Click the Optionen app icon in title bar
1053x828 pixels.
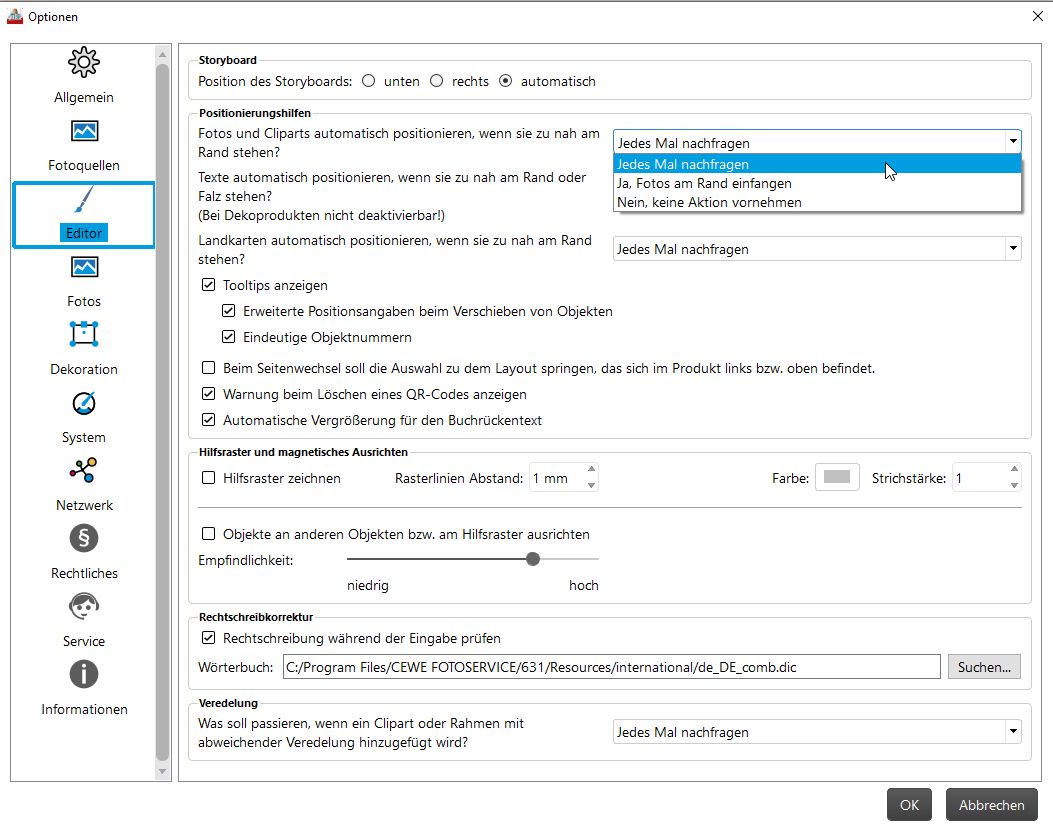tap(15, 16)
